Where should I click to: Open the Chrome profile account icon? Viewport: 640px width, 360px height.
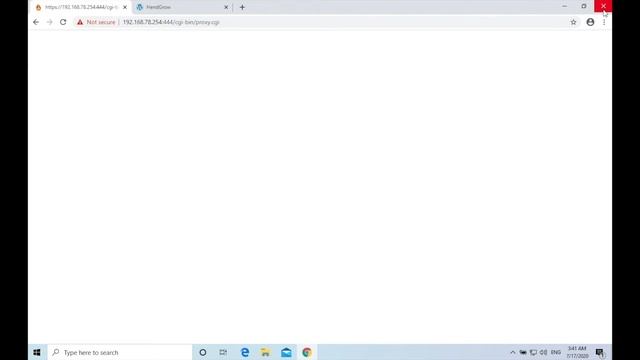pyautogui.click(x=590, y=22)
